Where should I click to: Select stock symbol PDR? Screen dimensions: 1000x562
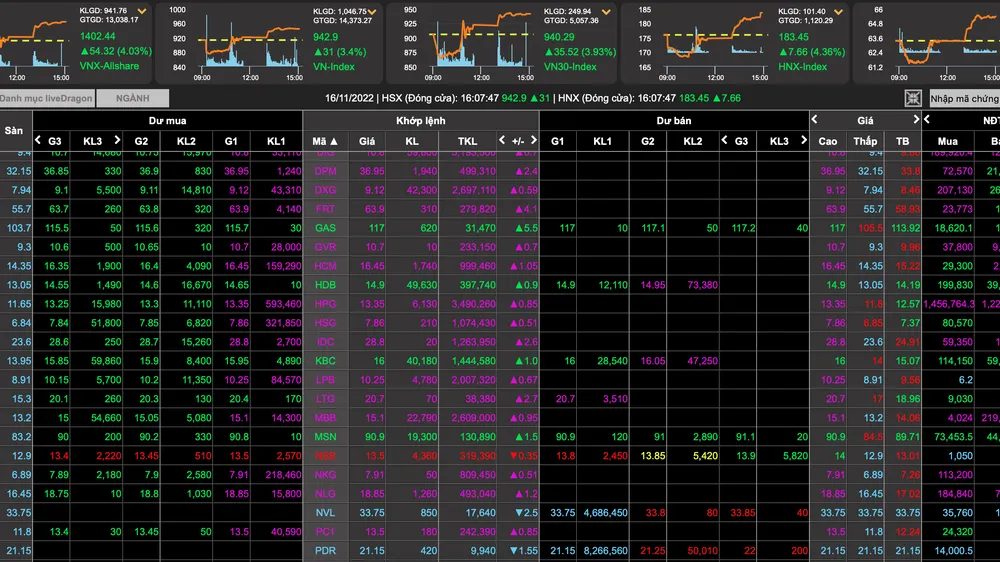pyautogui.click(x=325, y=551)
